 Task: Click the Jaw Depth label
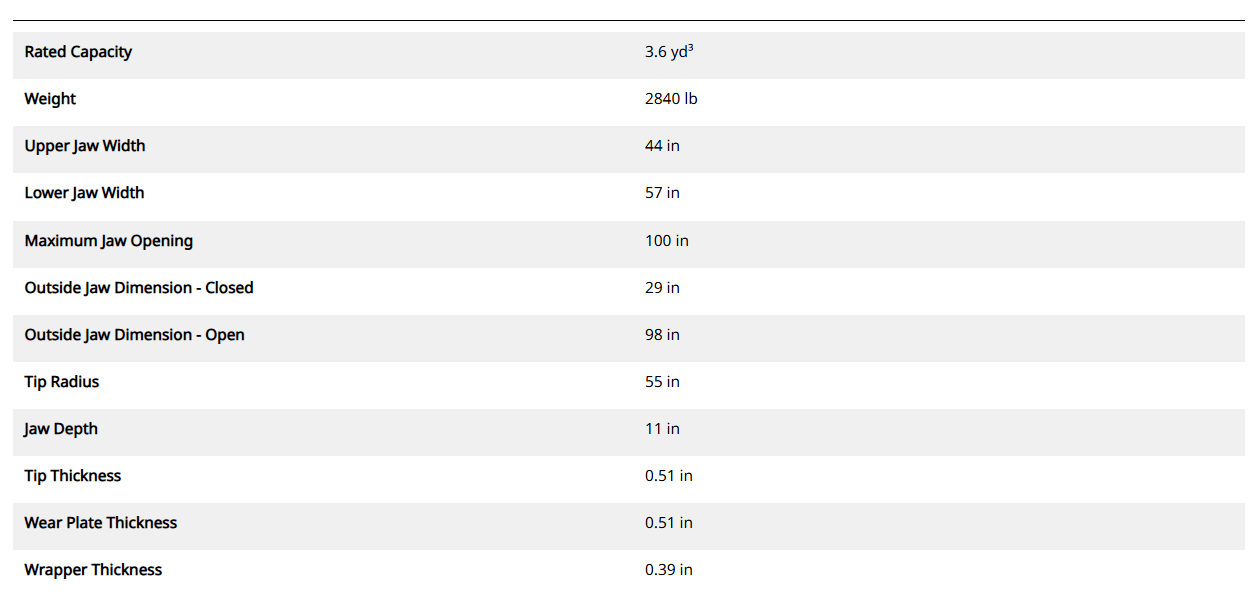[x=61, y=429]
